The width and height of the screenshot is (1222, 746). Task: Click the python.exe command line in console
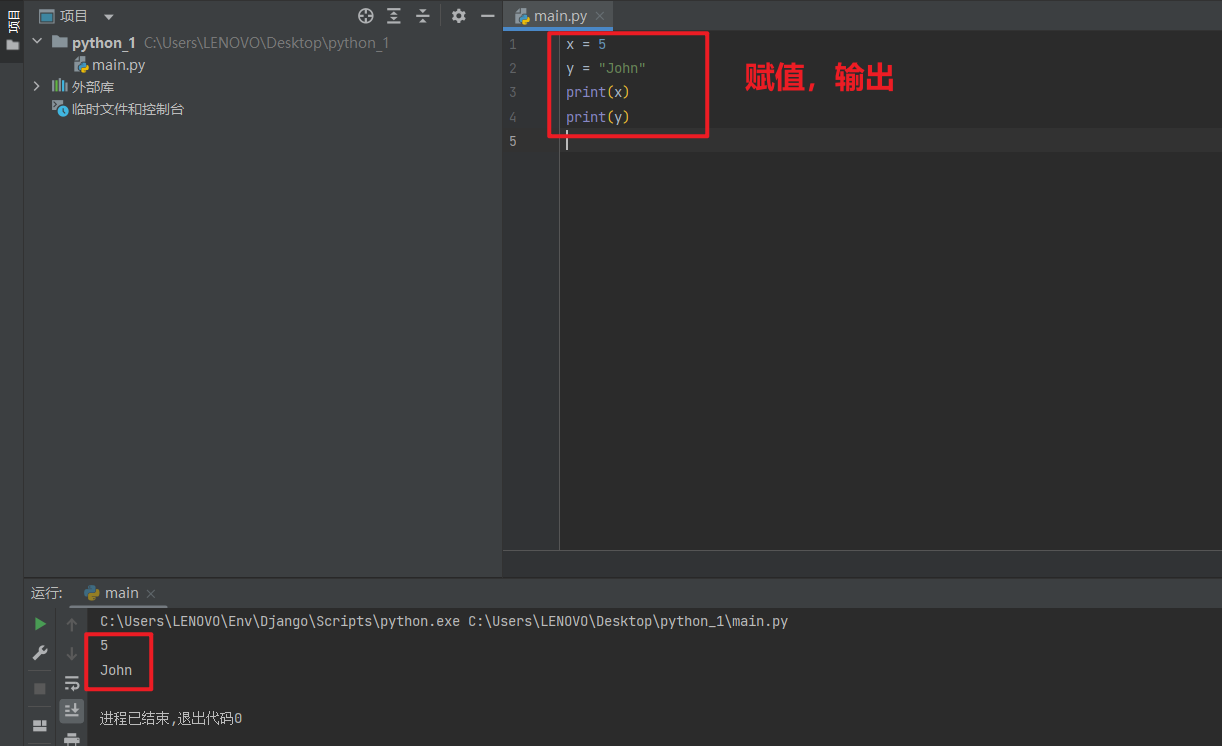click(x=444, y=622)
